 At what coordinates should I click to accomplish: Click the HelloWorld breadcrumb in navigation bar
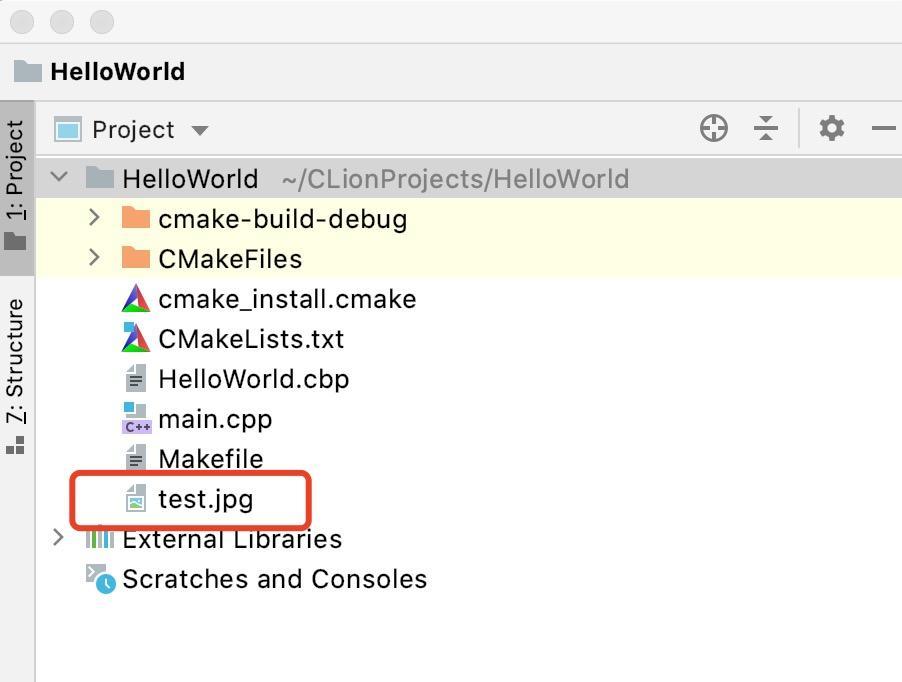click(117, 72)
